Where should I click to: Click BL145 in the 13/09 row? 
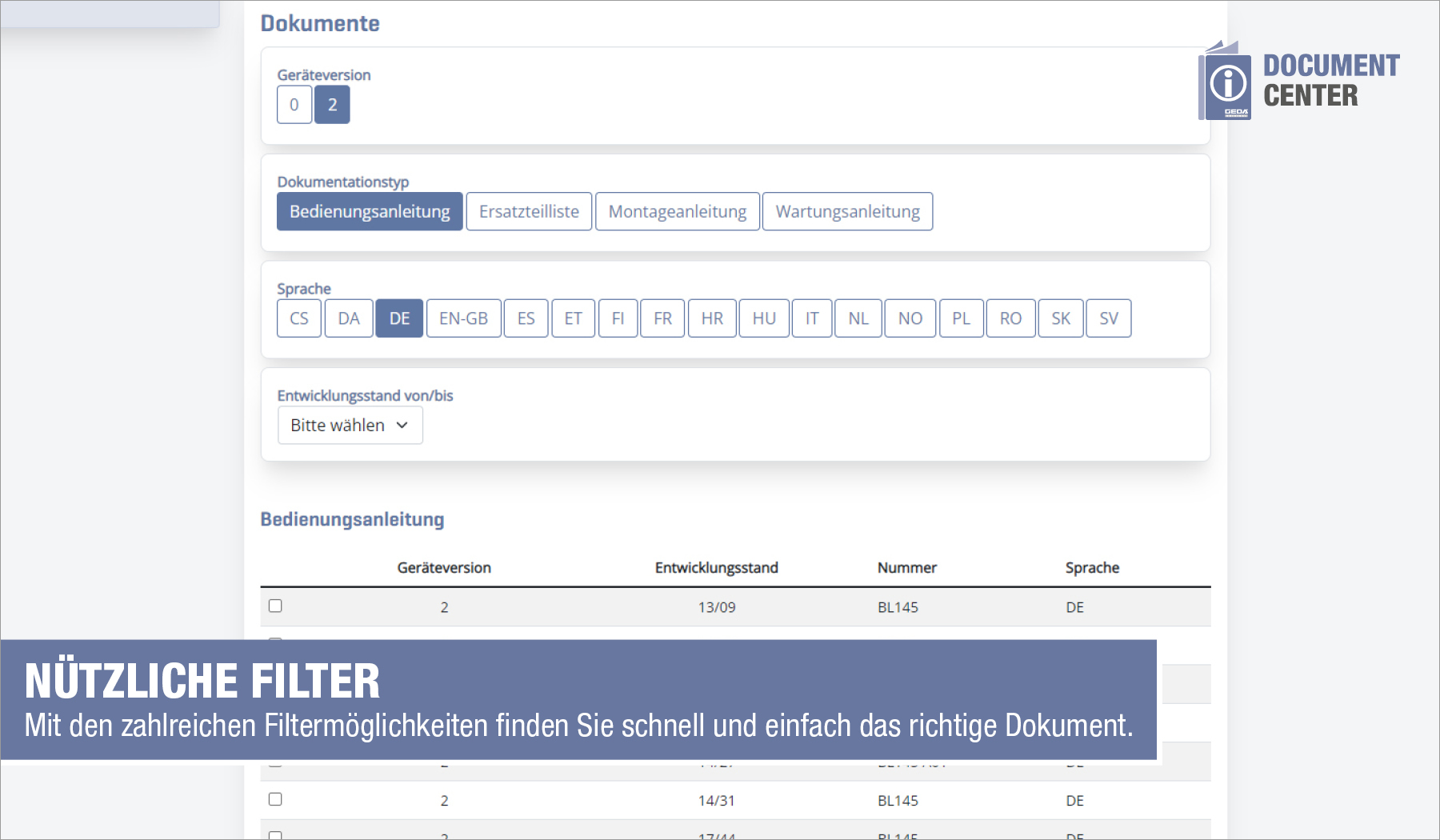coord(898,607)
